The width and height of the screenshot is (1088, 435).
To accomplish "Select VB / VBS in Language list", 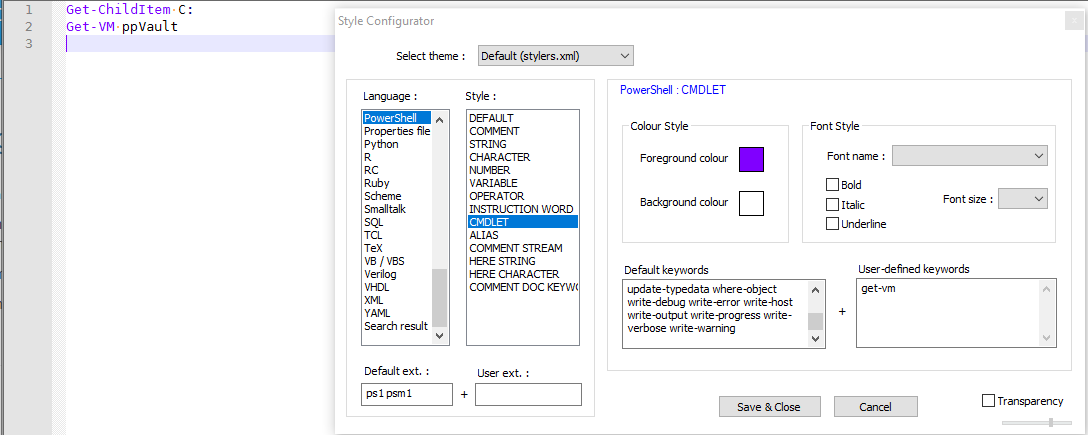I will pyautogui.click(x=397, y=261).
